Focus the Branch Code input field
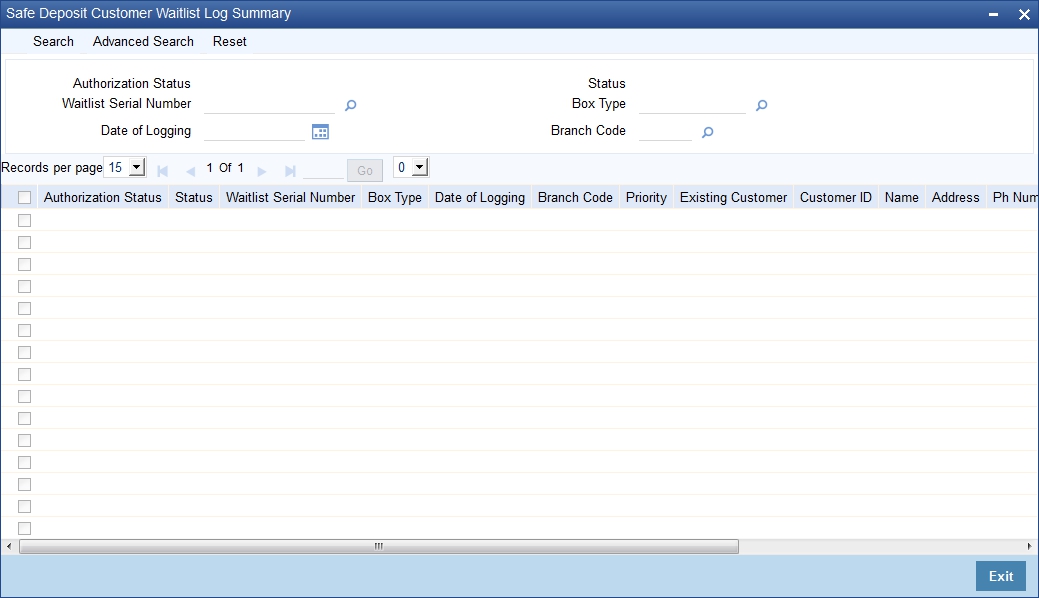This screenshot has height=598, width=1039. 665,131
